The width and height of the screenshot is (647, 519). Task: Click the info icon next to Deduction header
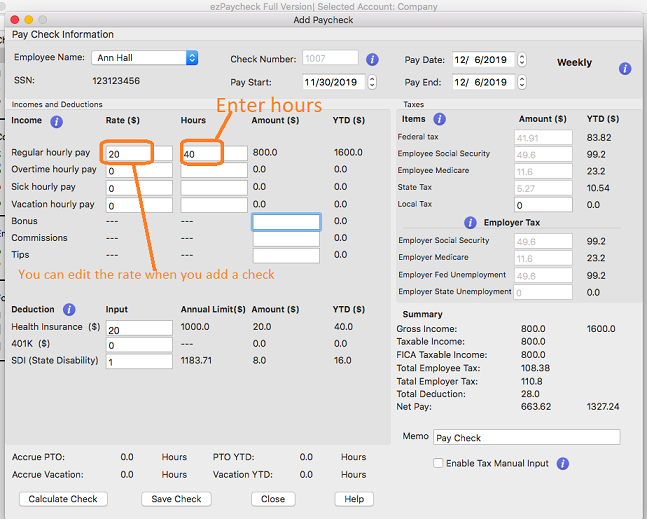(x=70, y=309)
